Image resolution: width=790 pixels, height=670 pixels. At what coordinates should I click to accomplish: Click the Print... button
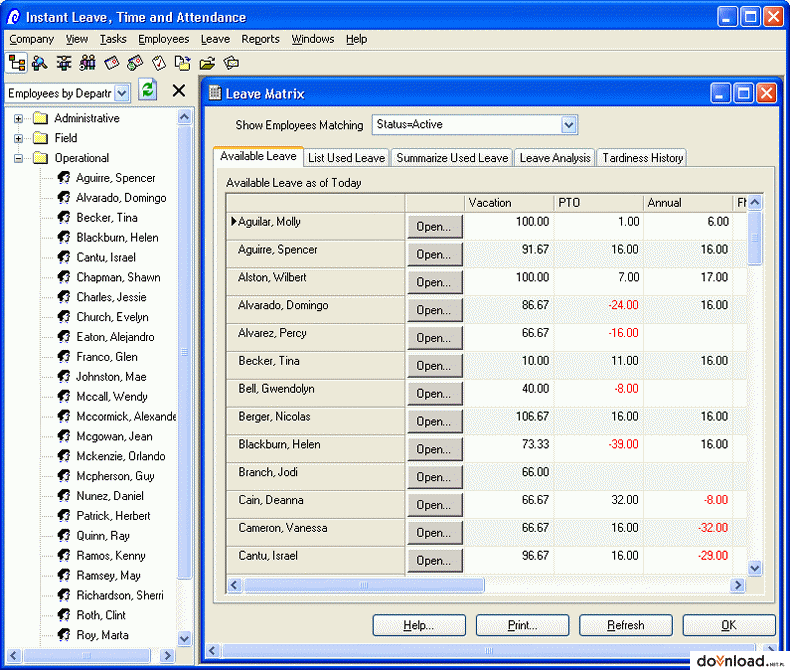click(522, 625)
